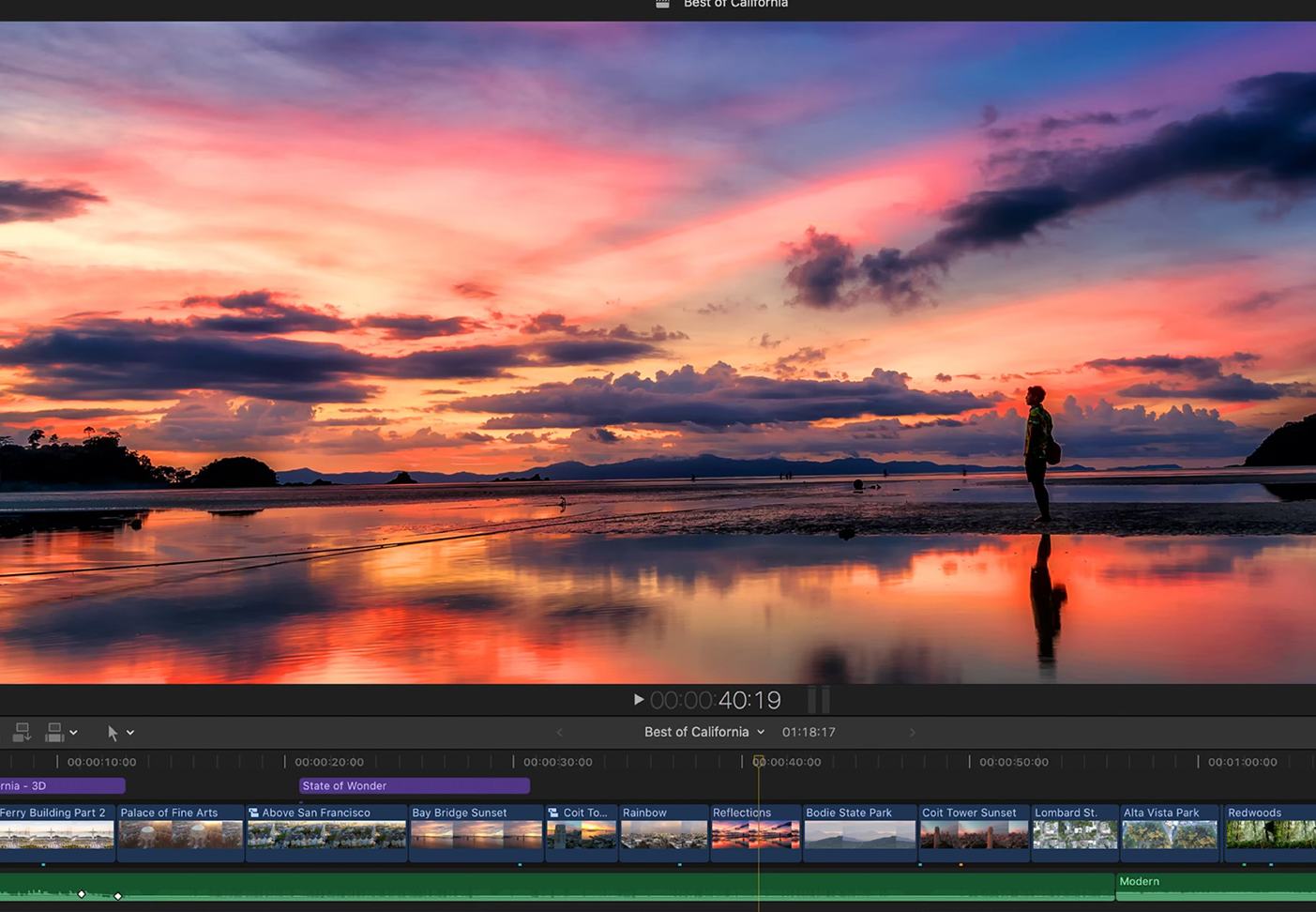Click the project duration 01:18:17

point(809,732)
